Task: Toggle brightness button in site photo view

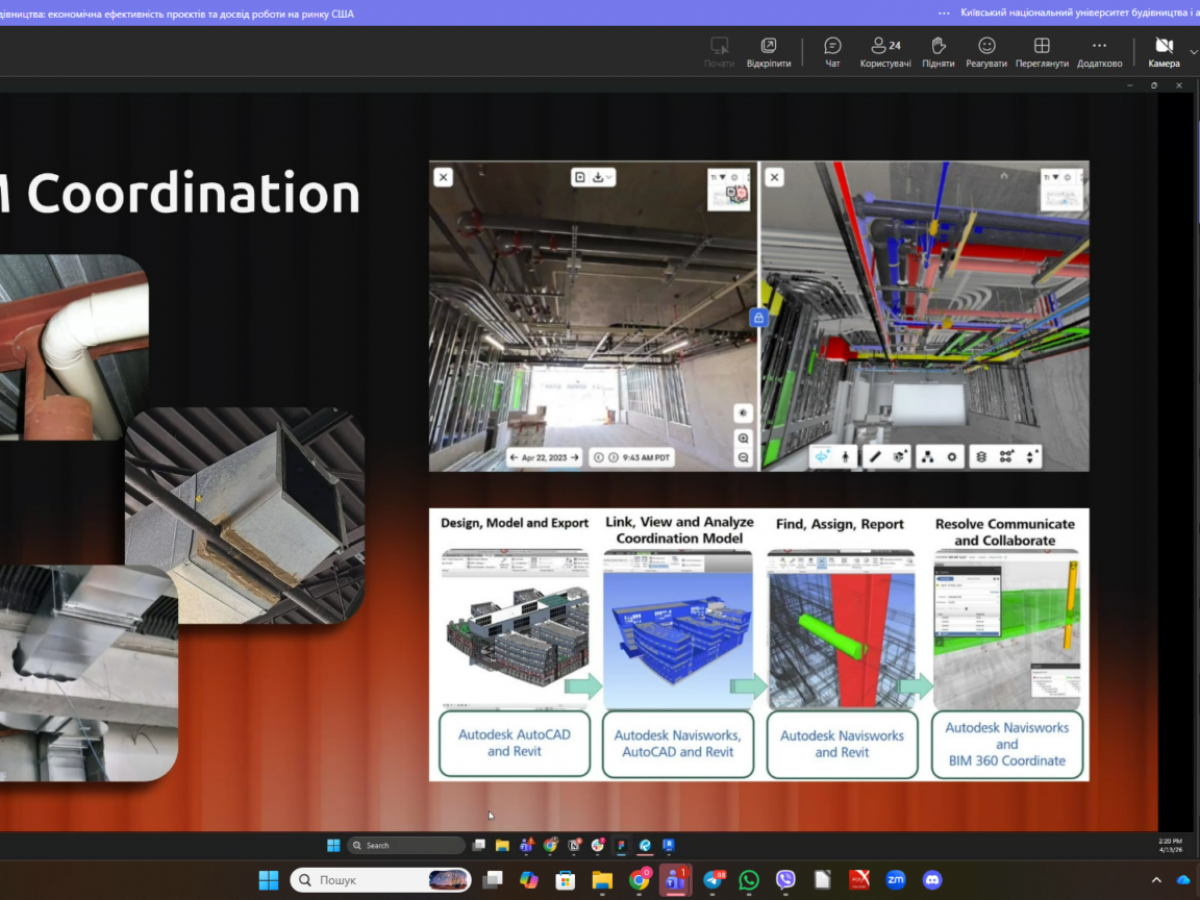Action: (x=743, y=413)
